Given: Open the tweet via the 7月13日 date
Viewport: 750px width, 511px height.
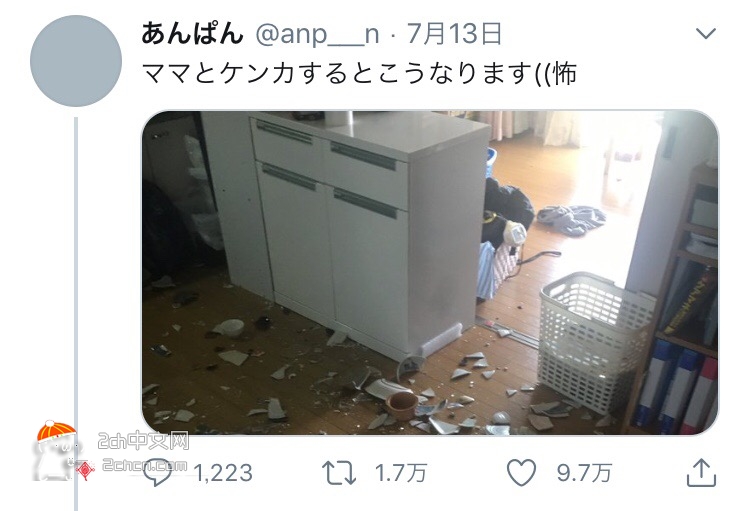Looking at the screenshot, I should point(454,34).
